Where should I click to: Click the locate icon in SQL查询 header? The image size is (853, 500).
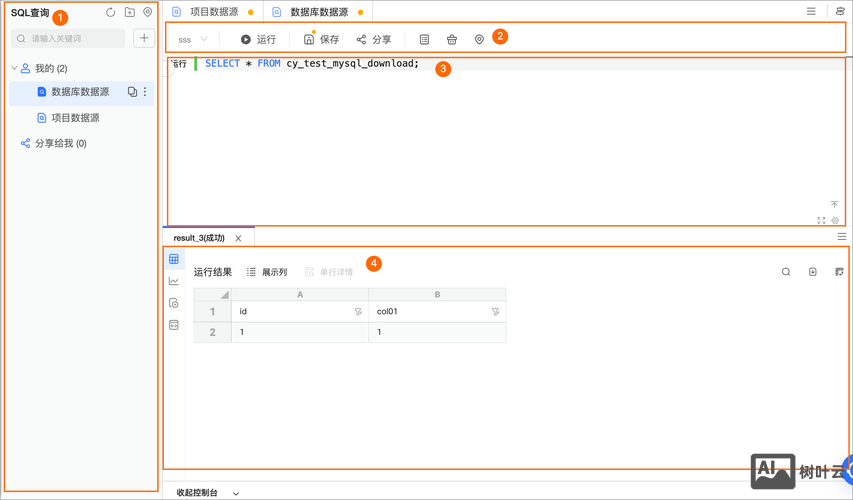[x=147, y=12]
